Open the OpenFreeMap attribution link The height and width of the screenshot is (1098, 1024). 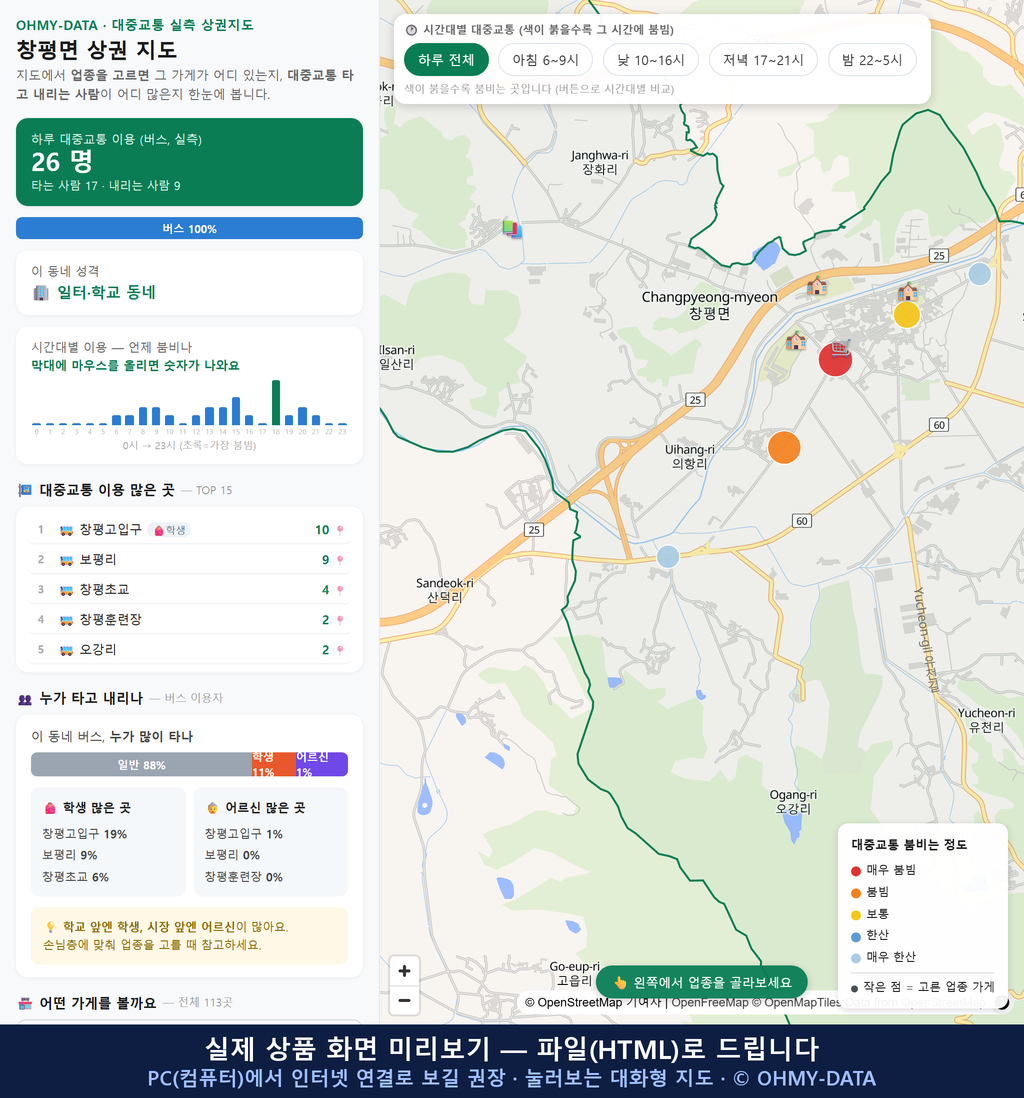710,1003
